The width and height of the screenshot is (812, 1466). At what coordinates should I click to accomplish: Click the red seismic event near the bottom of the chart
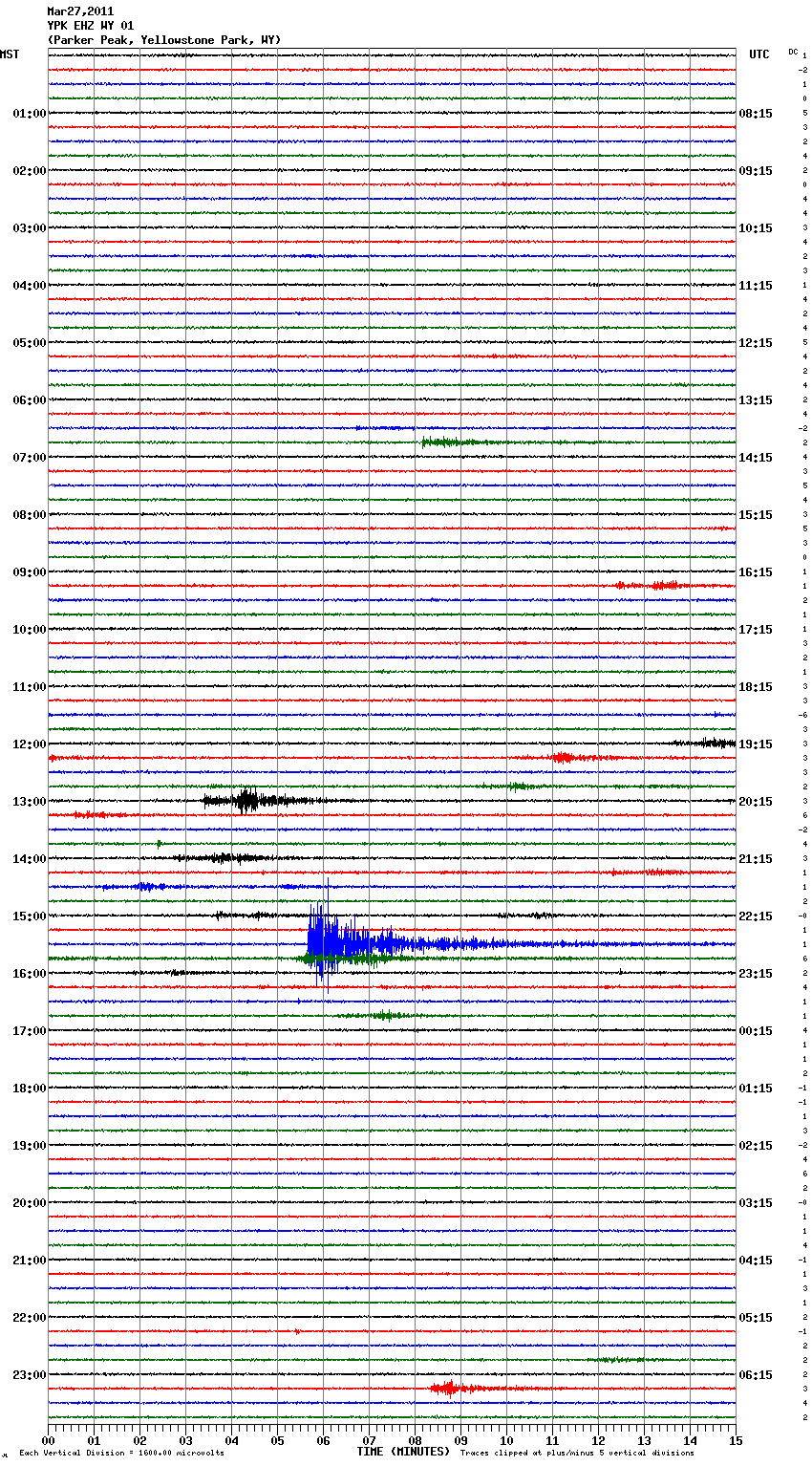point(446,1388)
